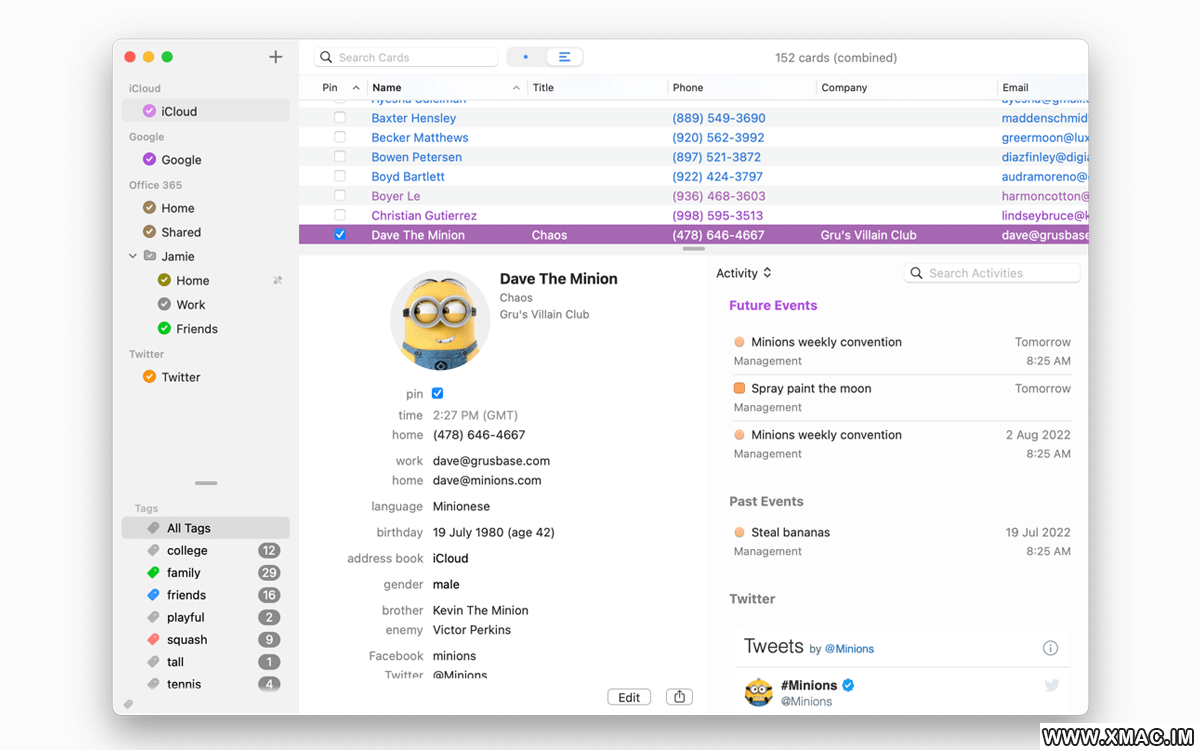Click the blue friends tag icon
1200x750 pixels.
coord(153,595)
